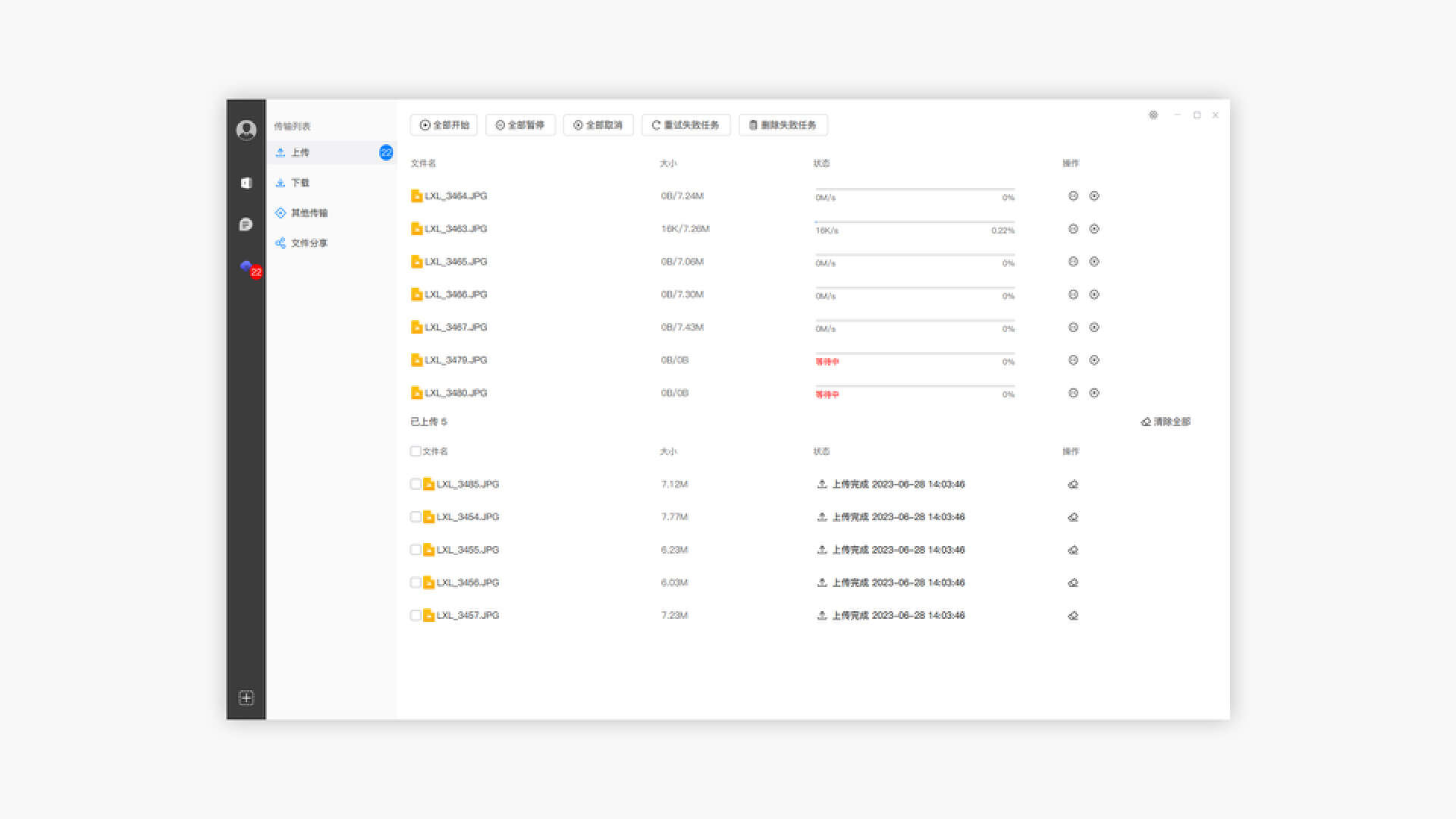Clear the LXL_3485.JPG completed record
The width and height of the screenshot is (1456, 819).
(x=1073, y=485)
